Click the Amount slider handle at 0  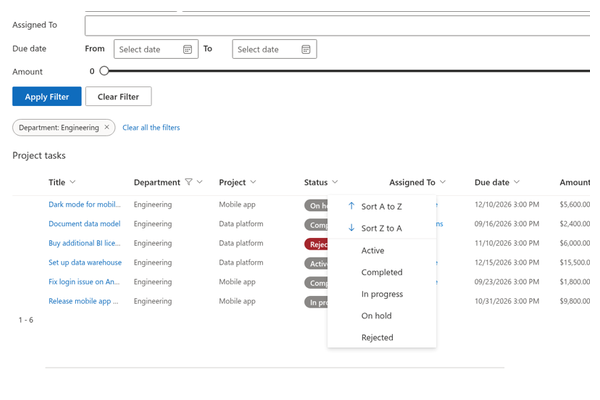click(104, 71)
